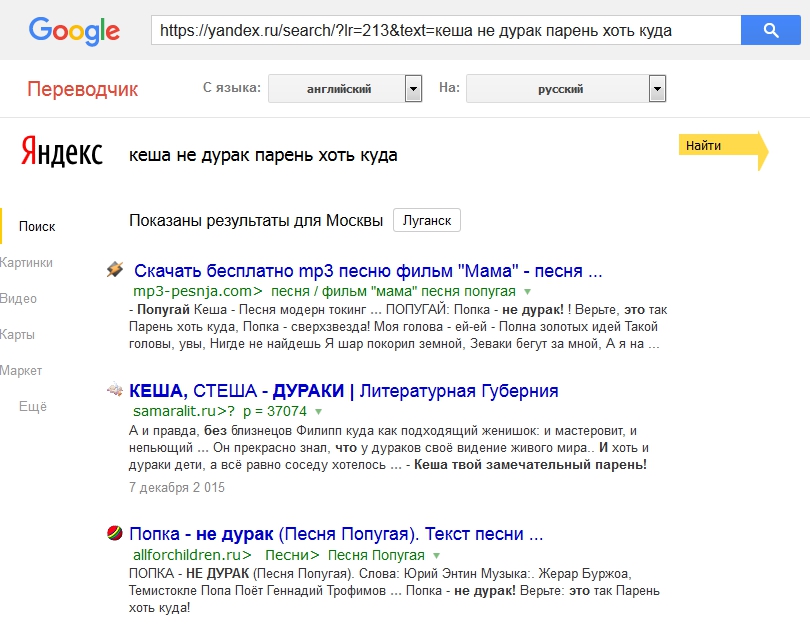Focus the Yandex search query field
Image resolution: width=810 pixels, height=630 pixels.
pos(263,155)
